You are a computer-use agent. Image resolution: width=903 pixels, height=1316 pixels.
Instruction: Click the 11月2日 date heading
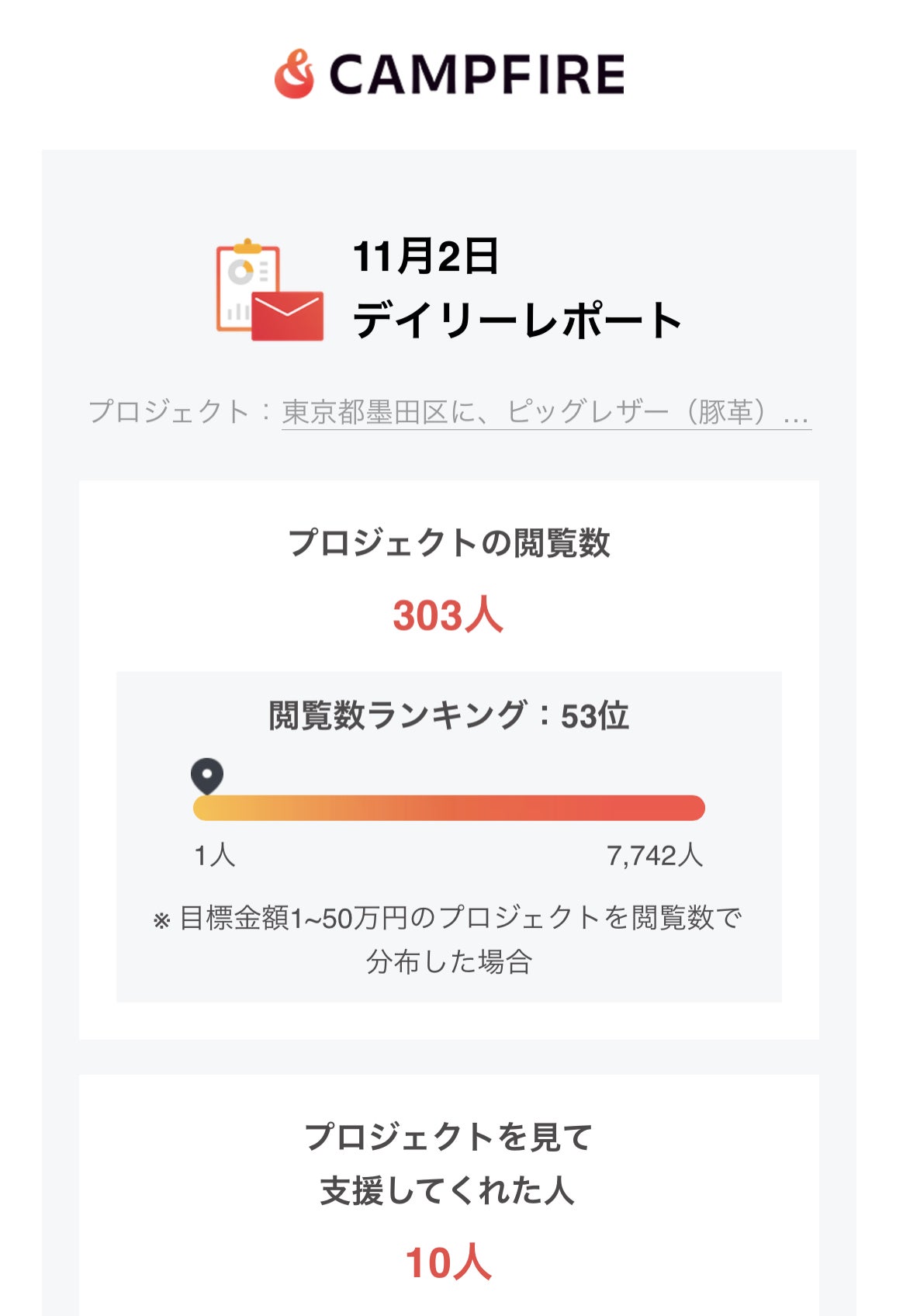(425, 256)
